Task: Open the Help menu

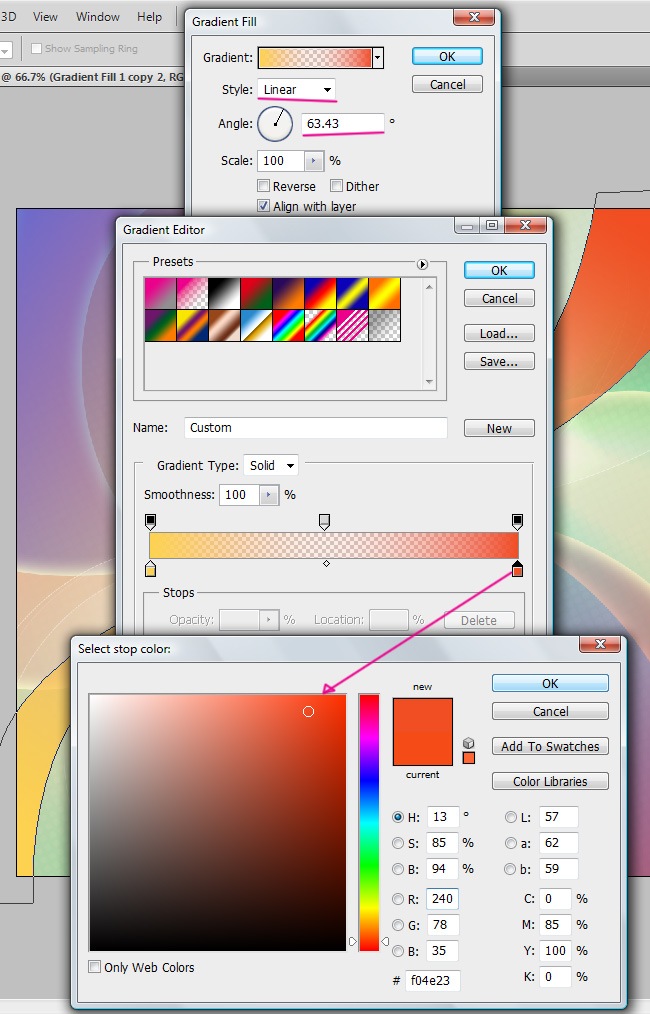Action: tap(149, 17)
